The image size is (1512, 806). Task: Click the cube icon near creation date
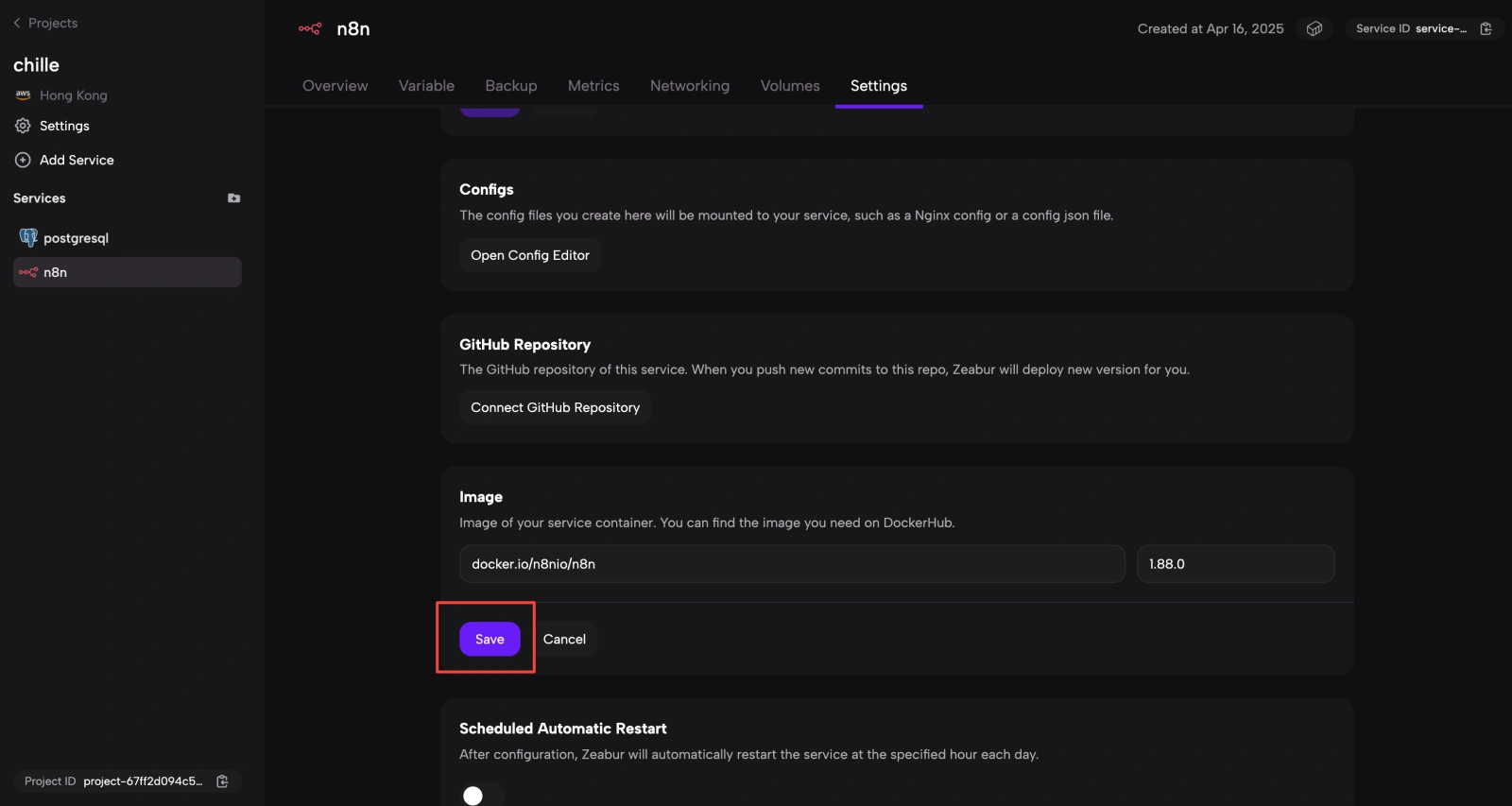(x=1314, y=28)
